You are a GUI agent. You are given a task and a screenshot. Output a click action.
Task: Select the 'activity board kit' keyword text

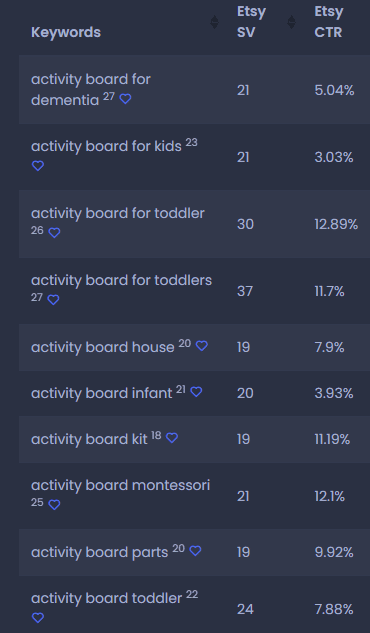[x=89, y=439]
